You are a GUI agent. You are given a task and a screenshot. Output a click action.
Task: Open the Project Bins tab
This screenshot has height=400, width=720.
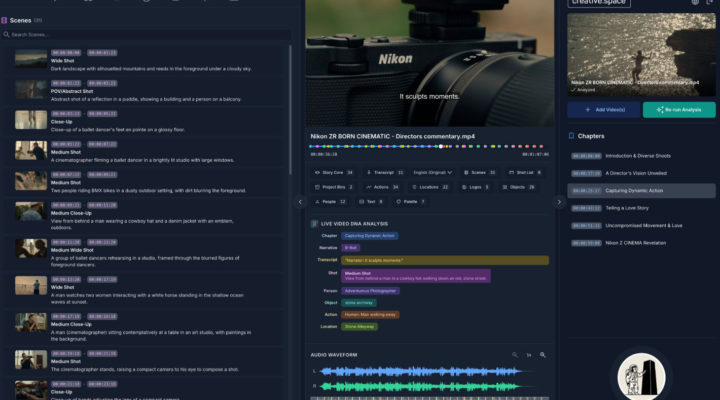point(334,187)
